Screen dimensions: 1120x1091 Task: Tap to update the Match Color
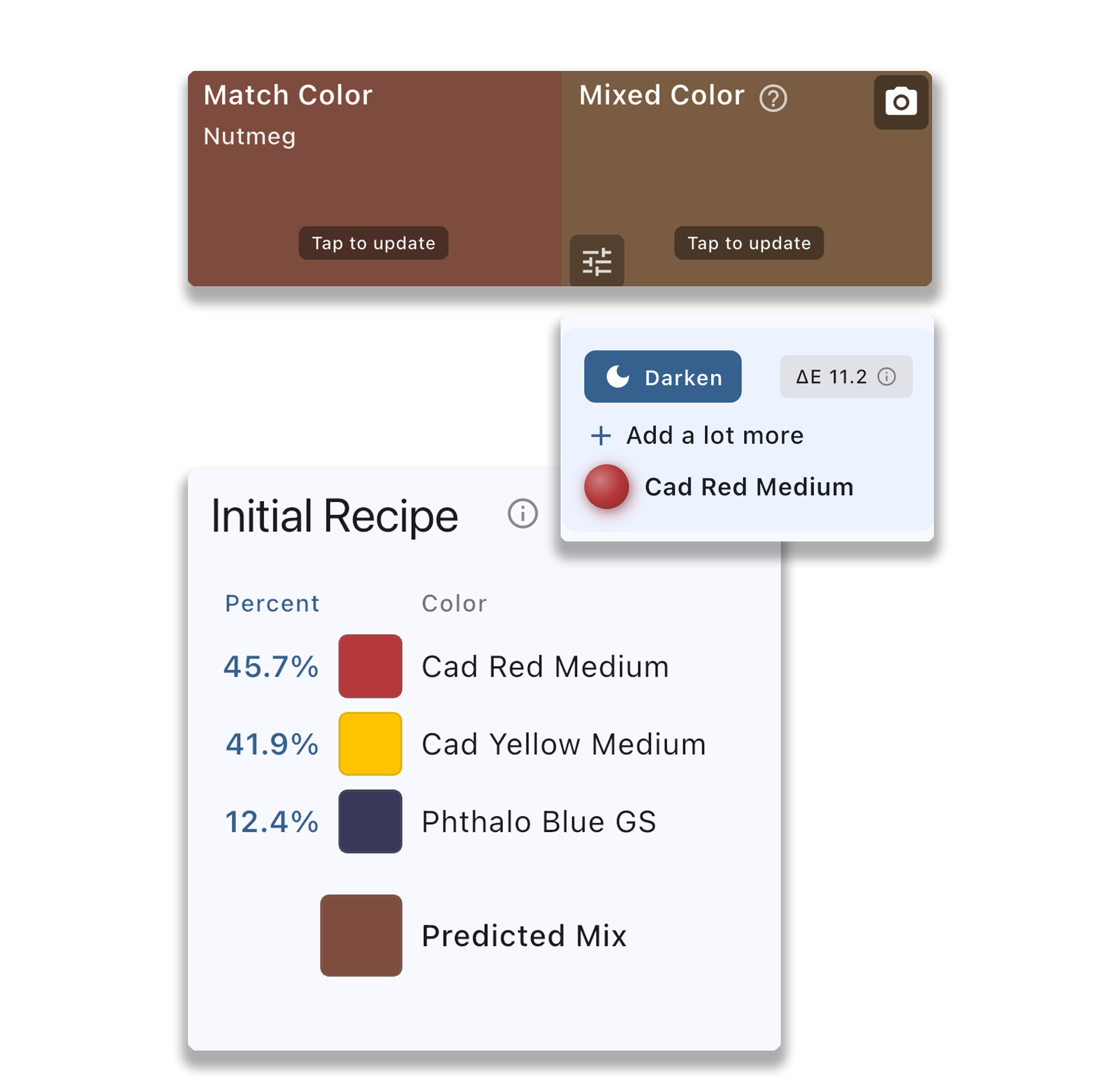tap(372, 243)
